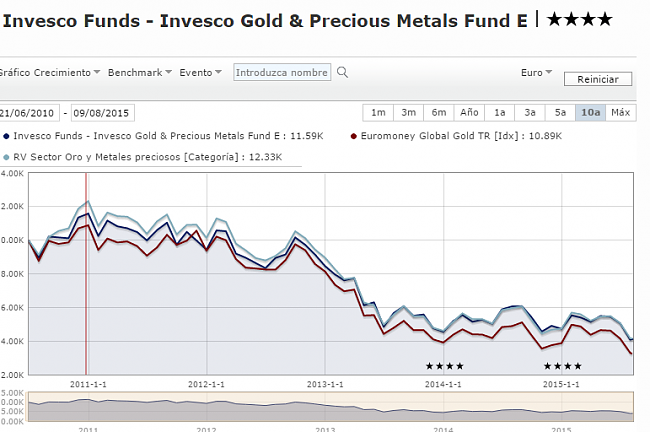The image size is (650, 432).
Task: Select the 1m time range
Action: pos(378,112)
